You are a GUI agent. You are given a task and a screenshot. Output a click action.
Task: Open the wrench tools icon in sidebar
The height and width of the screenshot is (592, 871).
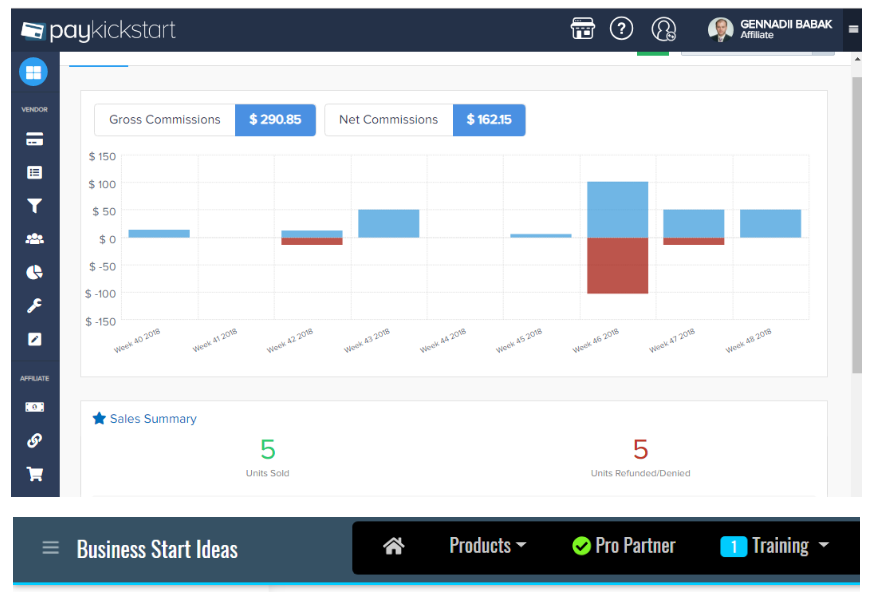[x=34, y=305]
